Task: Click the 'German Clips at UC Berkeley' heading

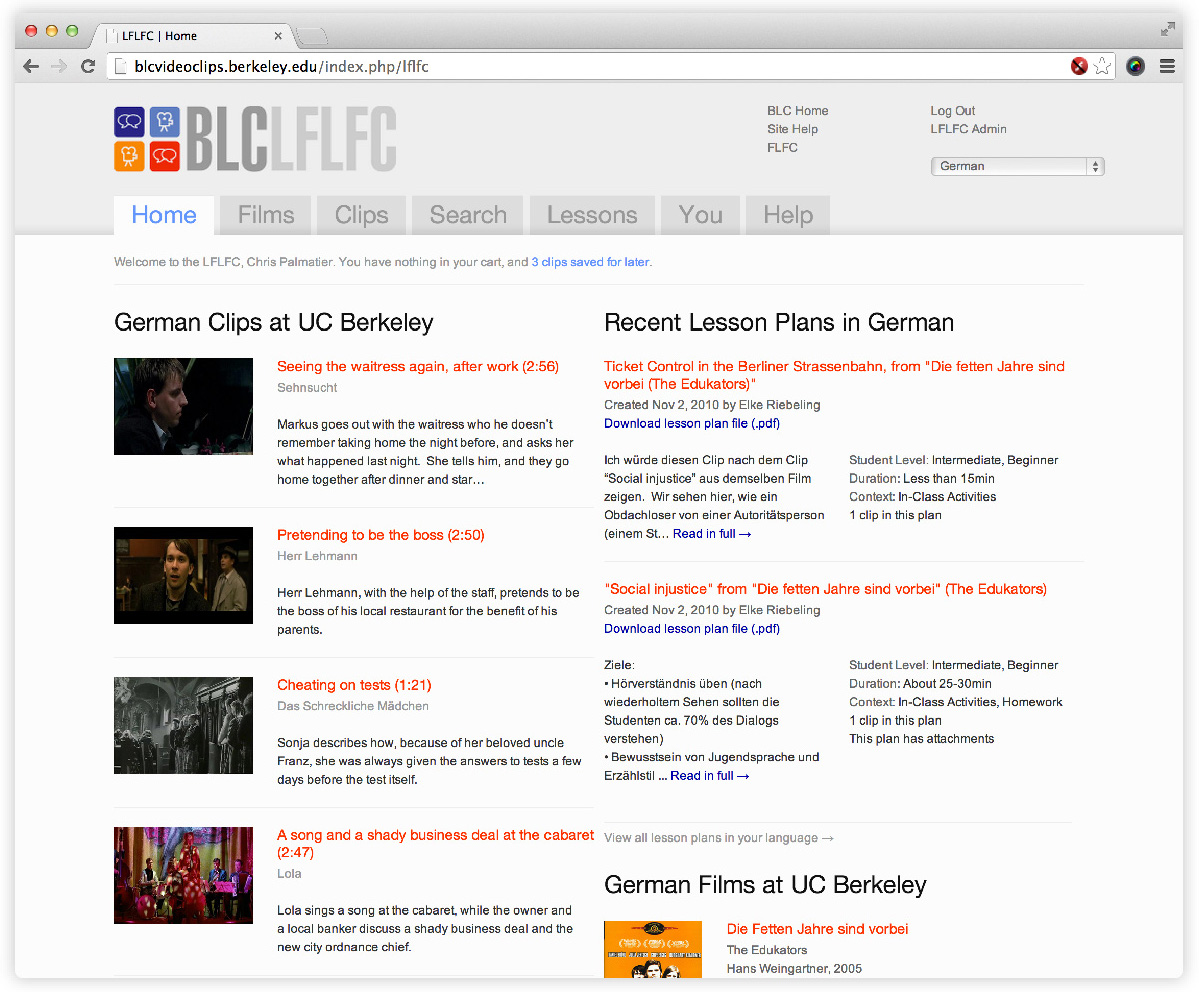Action: tap(274, 323)
